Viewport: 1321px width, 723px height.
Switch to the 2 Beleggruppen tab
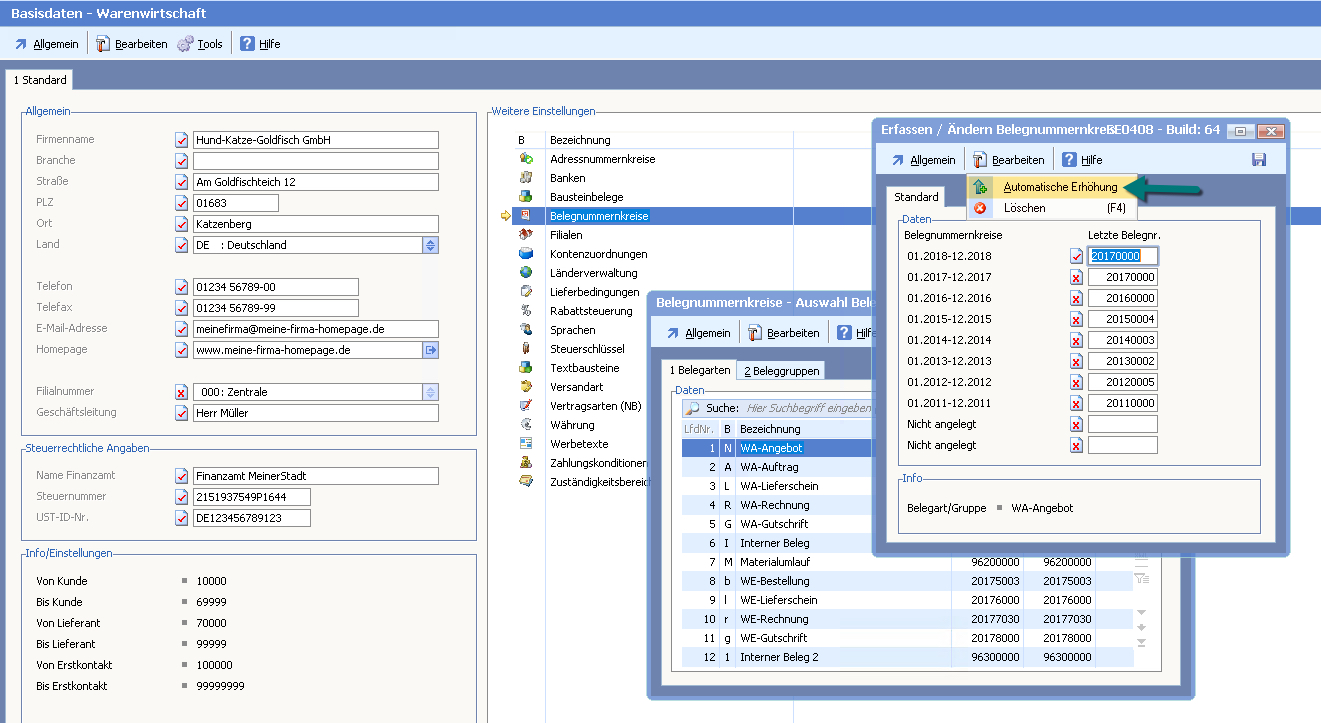click(x=781, y=371)
